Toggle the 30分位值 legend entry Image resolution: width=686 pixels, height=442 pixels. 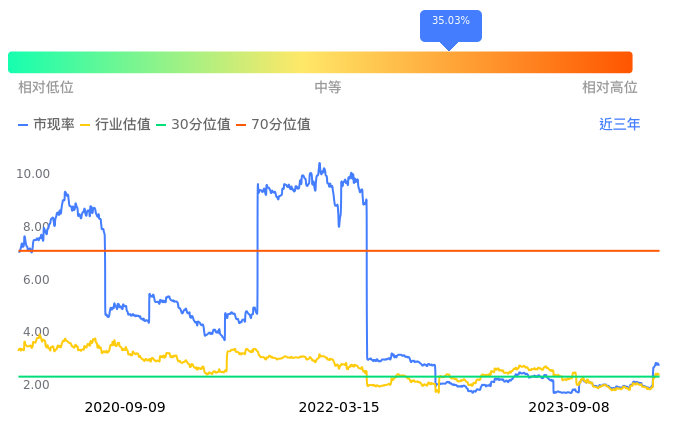tap(193, 125)
